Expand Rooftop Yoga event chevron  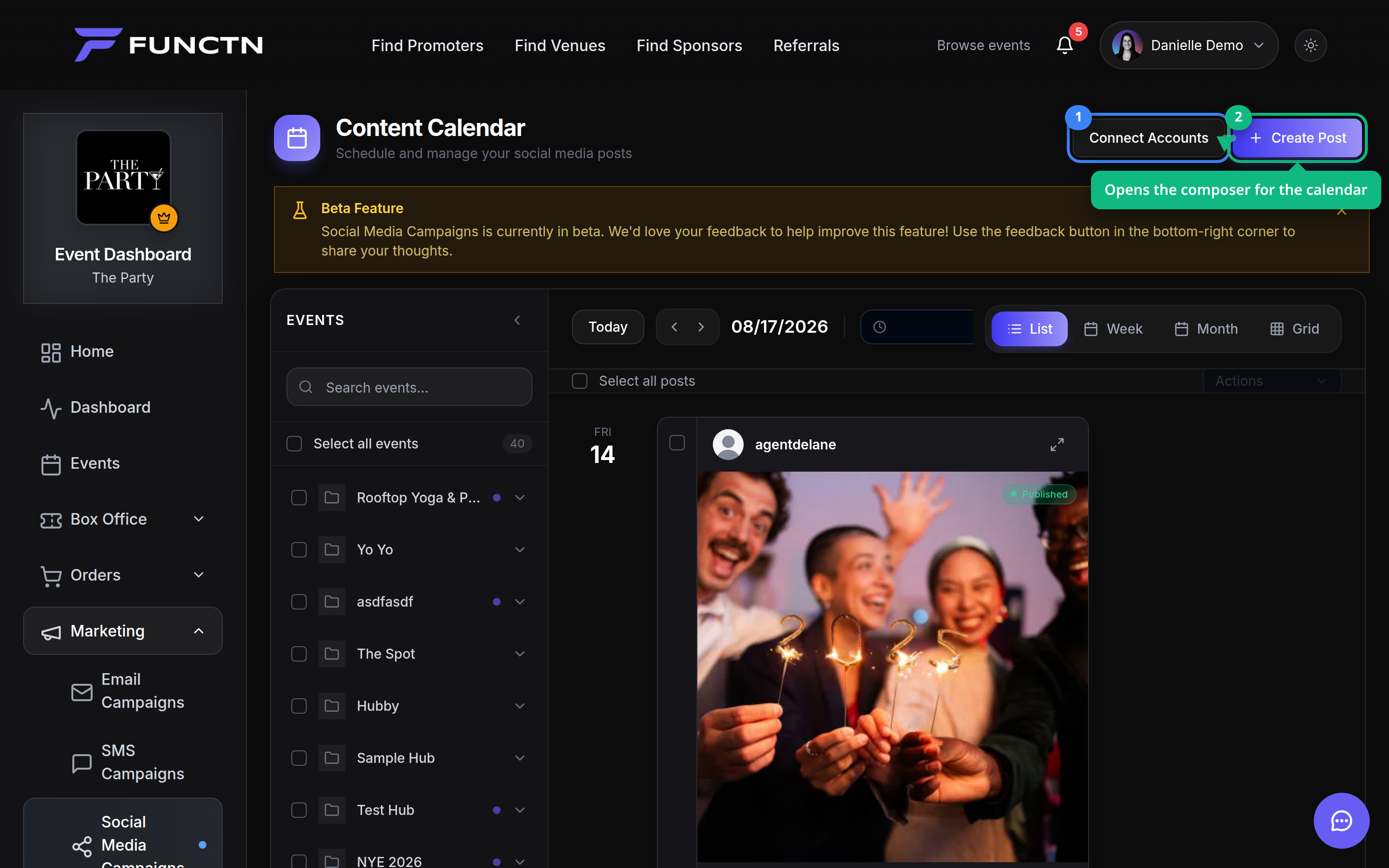[x=520, y=497]
